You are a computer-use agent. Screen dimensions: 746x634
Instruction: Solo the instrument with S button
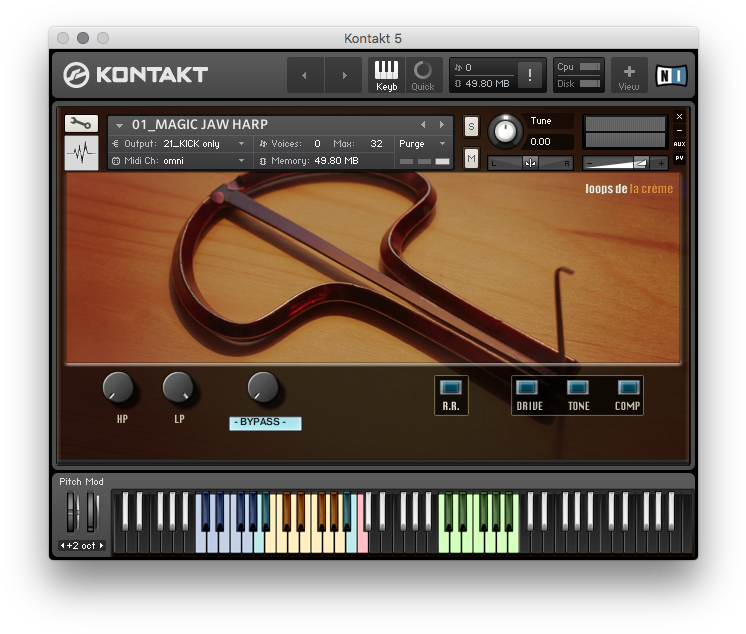click(x=471, y=127)
